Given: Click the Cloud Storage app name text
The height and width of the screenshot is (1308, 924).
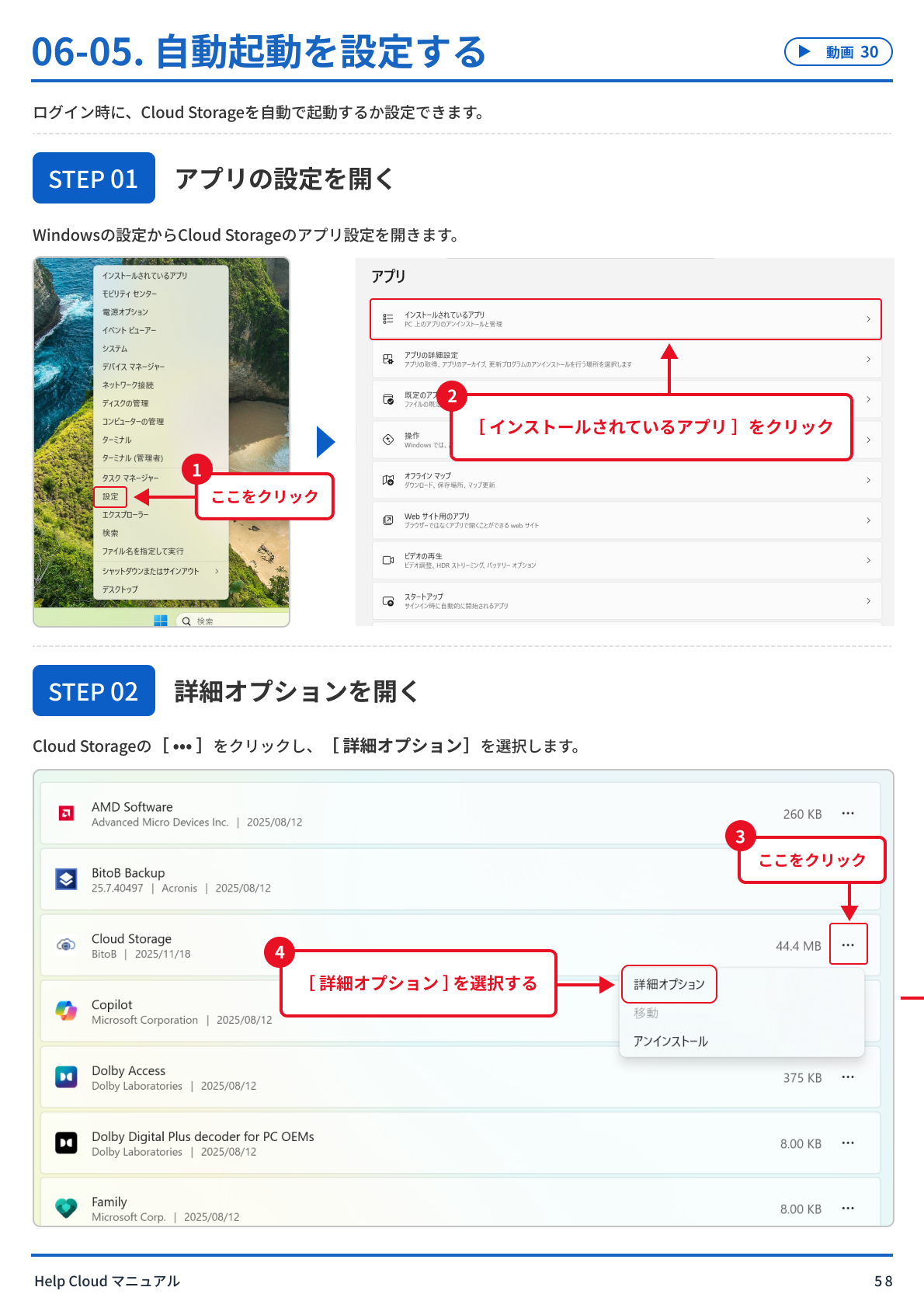Looking at the screenshot, I should coord(131,938).
